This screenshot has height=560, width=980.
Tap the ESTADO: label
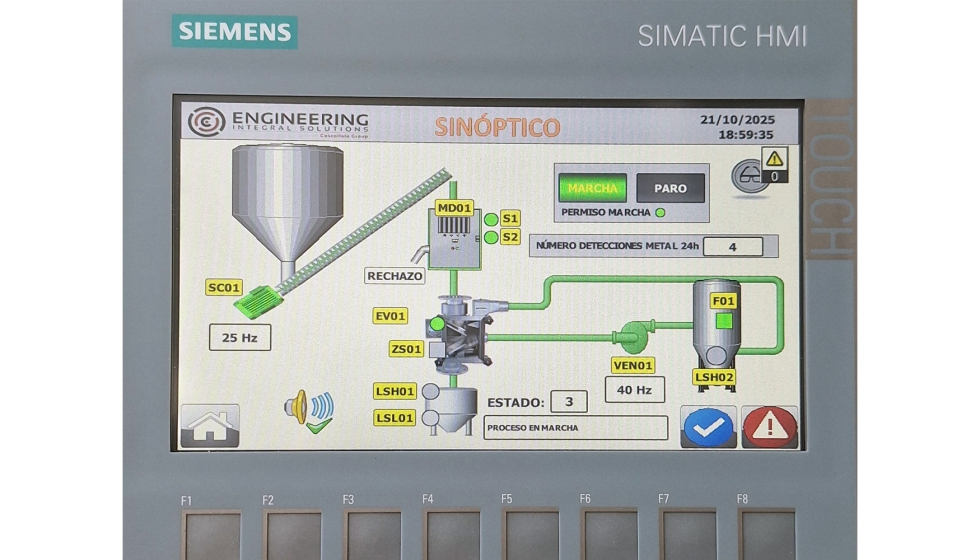pyautogui.click(x=516, y=402)
